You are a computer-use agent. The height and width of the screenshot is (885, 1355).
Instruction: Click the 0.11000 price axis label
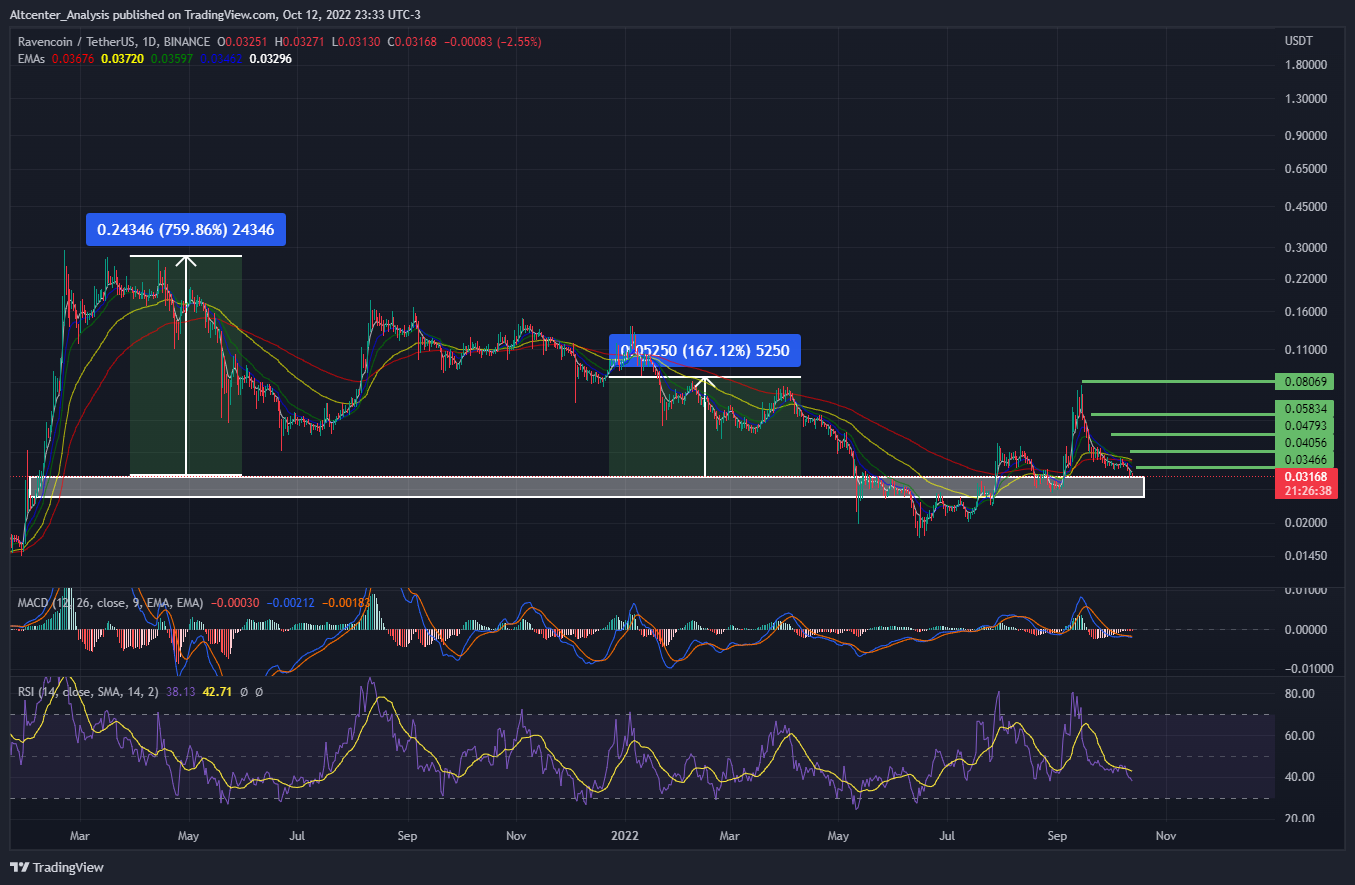[1305, 350]
